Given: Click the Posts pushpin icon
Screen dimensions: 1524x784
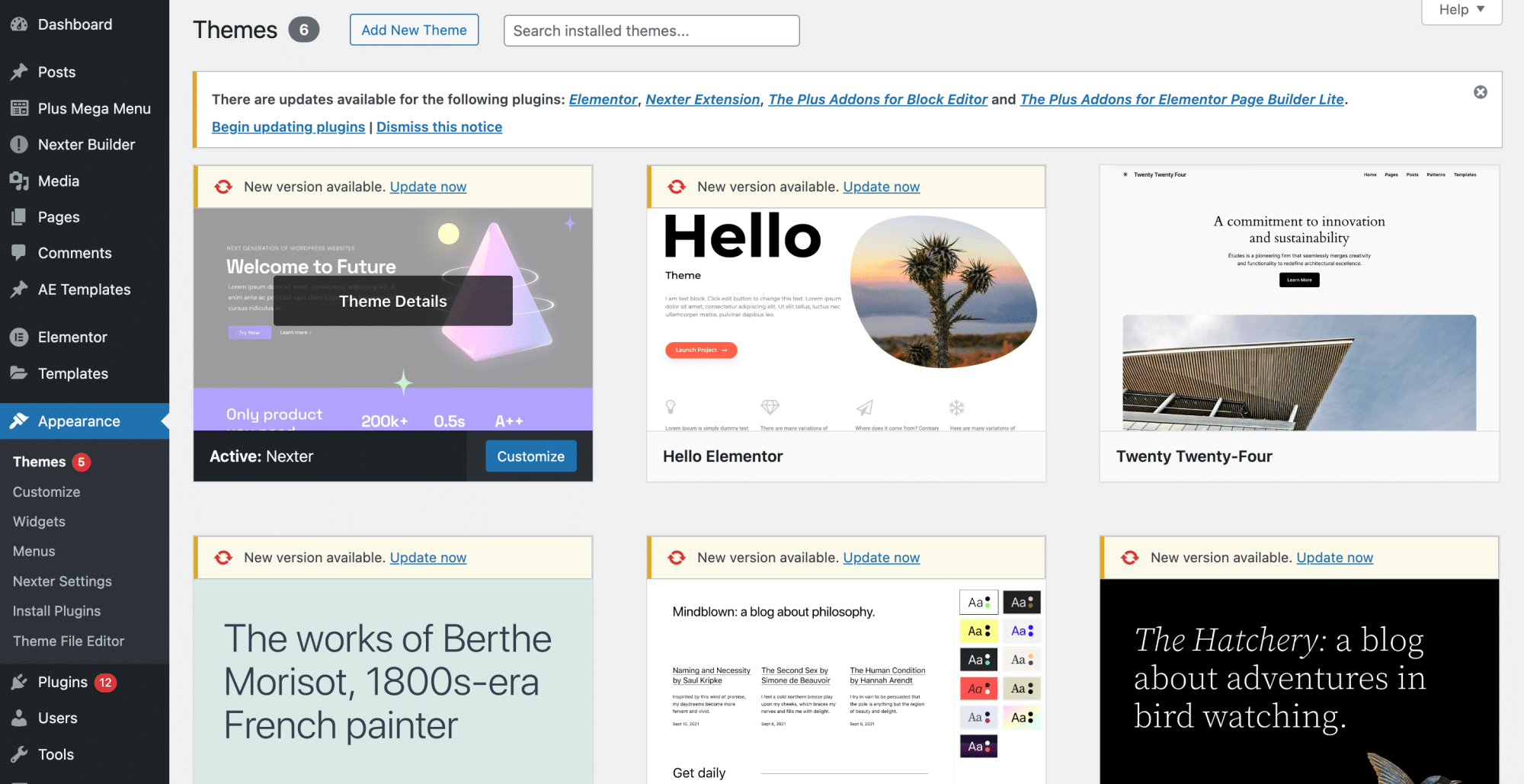Looking at the screenshot, I should click(19, 72).
